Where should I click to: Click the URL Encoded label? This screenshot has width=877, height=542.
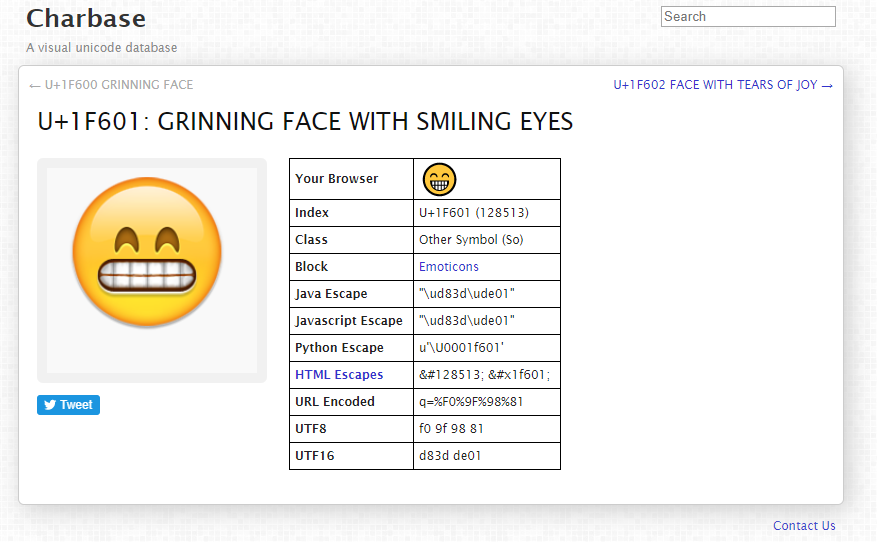pyautogui.click(x=334, y=402)
